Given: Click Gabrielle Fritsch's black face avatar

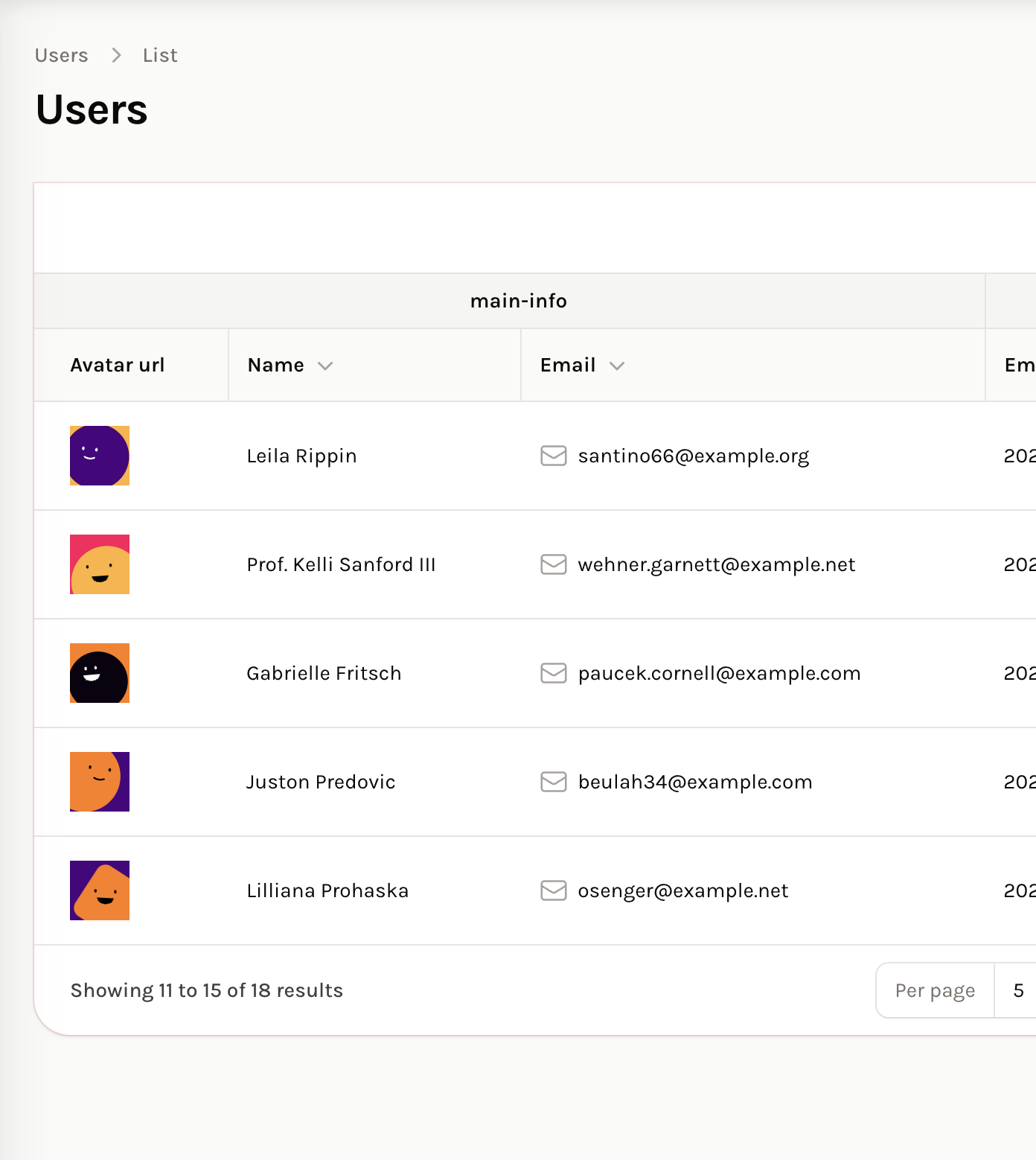Looking at the screenshot, I should (100, 673).
